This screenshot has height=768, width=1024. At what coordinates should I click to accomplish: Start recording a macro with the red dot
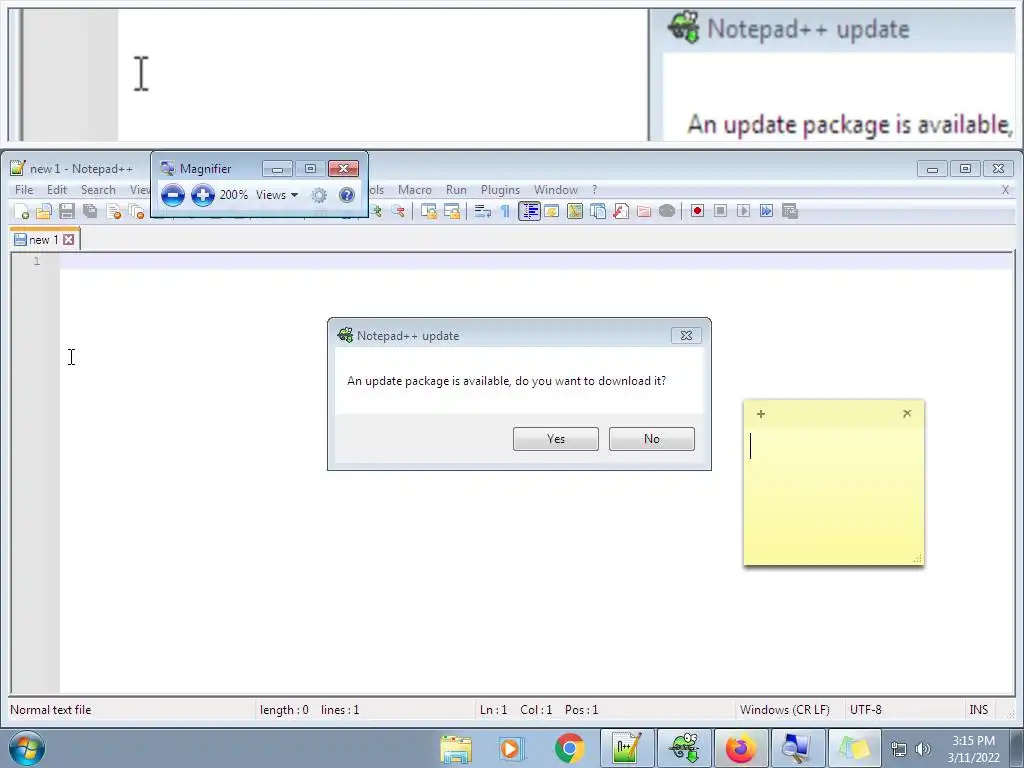click(x=697, y=211)
